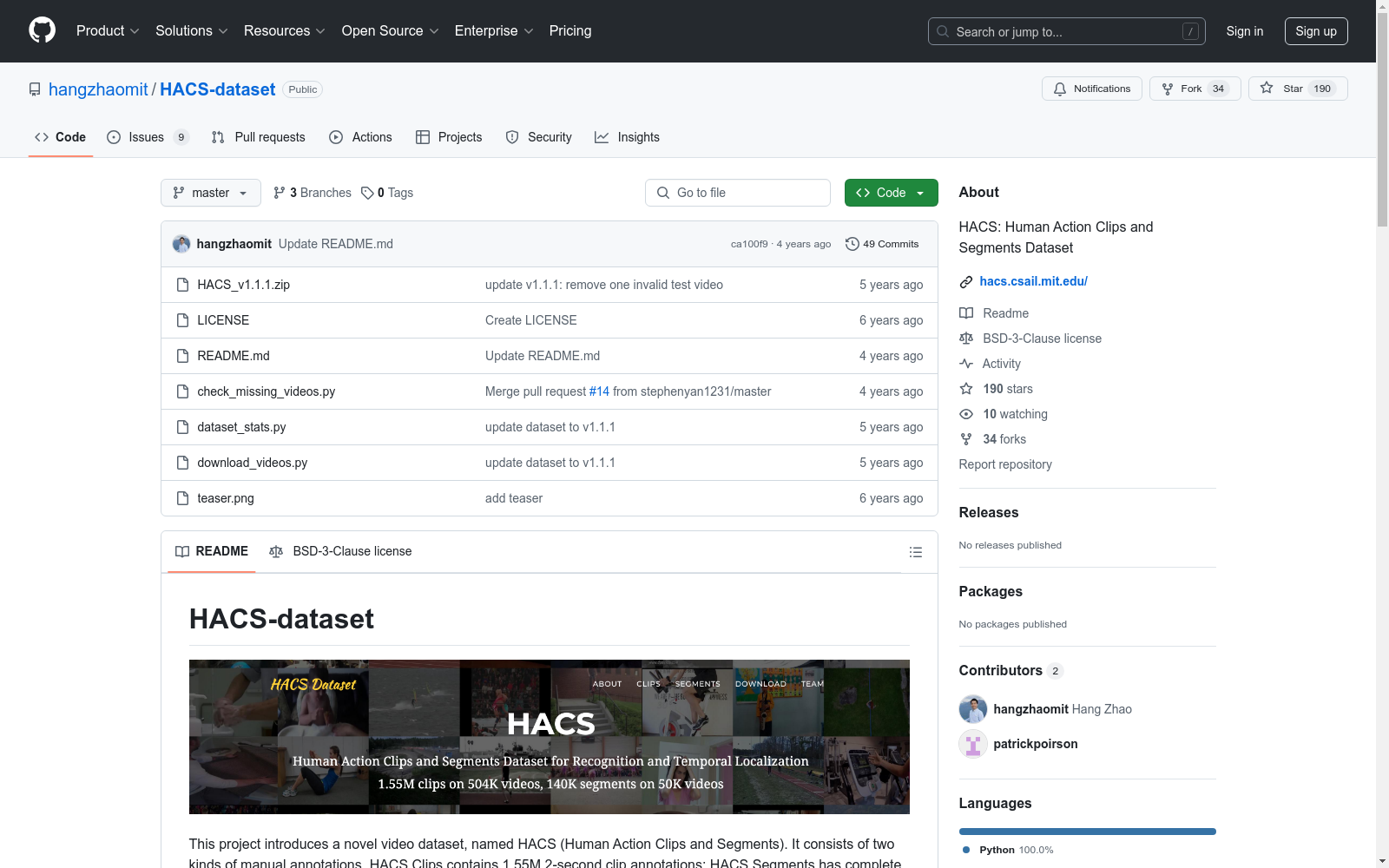Click the HACS teaser banner image

[550, 737]
